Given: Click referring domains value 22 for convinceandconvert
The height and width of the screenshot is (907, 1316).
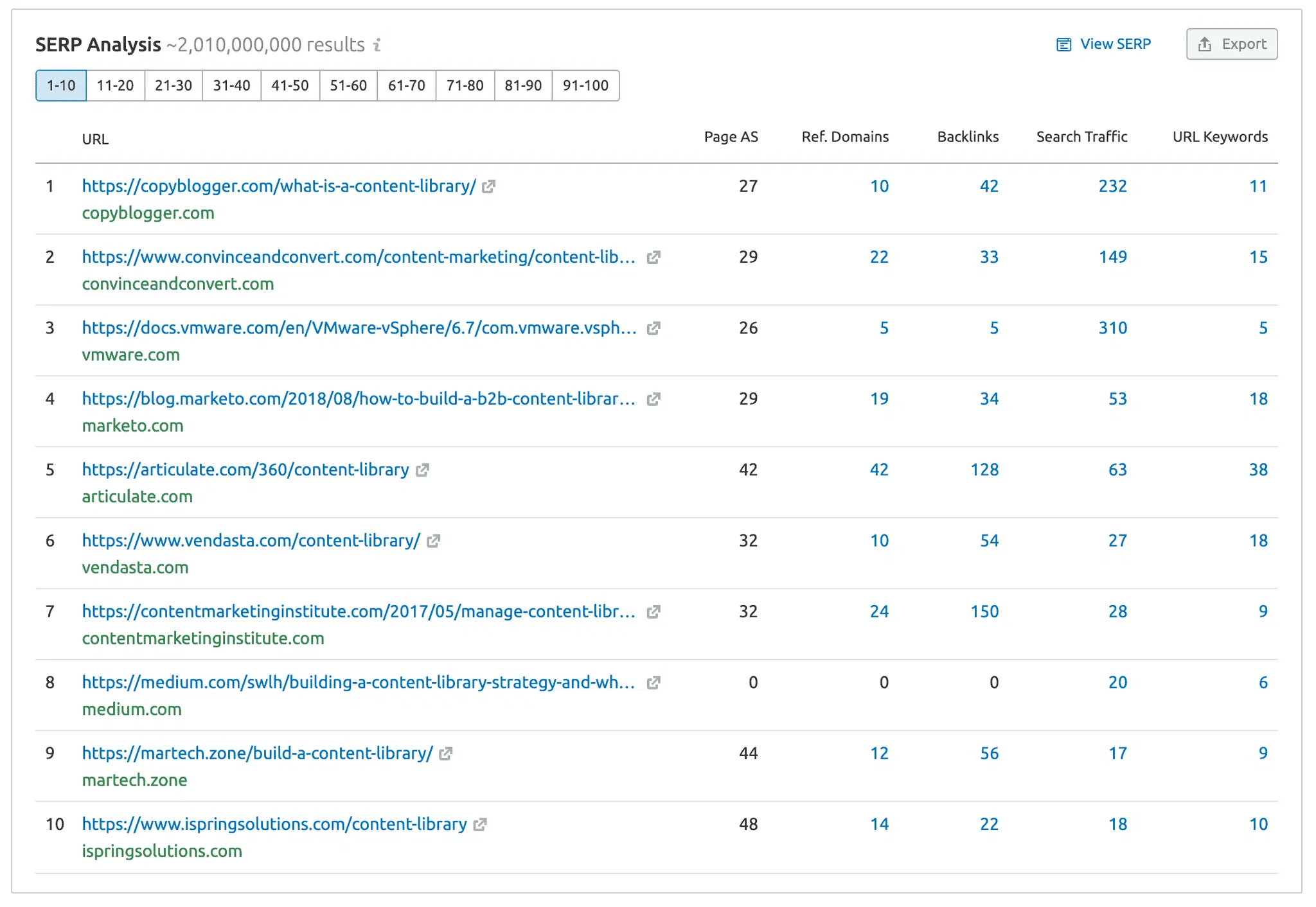Looking at the screenshot, I should (x=878, y=257).
